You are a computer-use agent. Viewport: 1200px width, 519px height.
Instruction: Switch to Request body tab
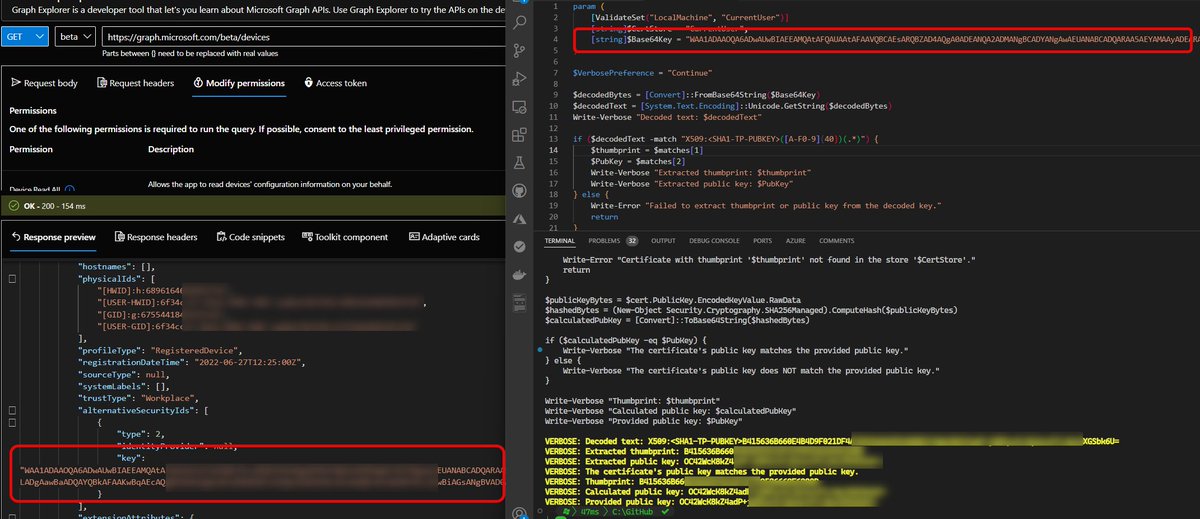[44, 83]
